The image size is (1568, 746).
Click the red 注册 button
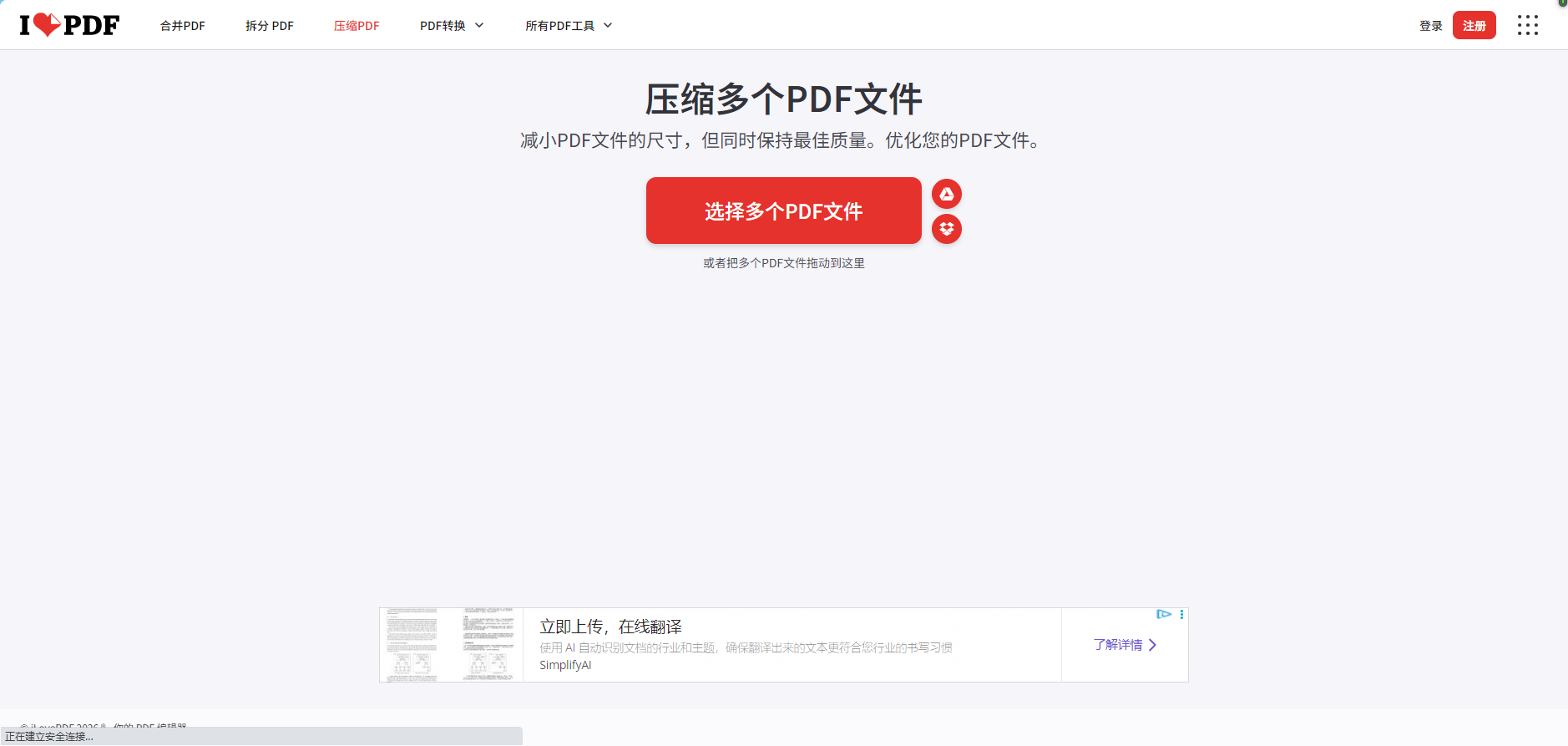pos(1474,26)
